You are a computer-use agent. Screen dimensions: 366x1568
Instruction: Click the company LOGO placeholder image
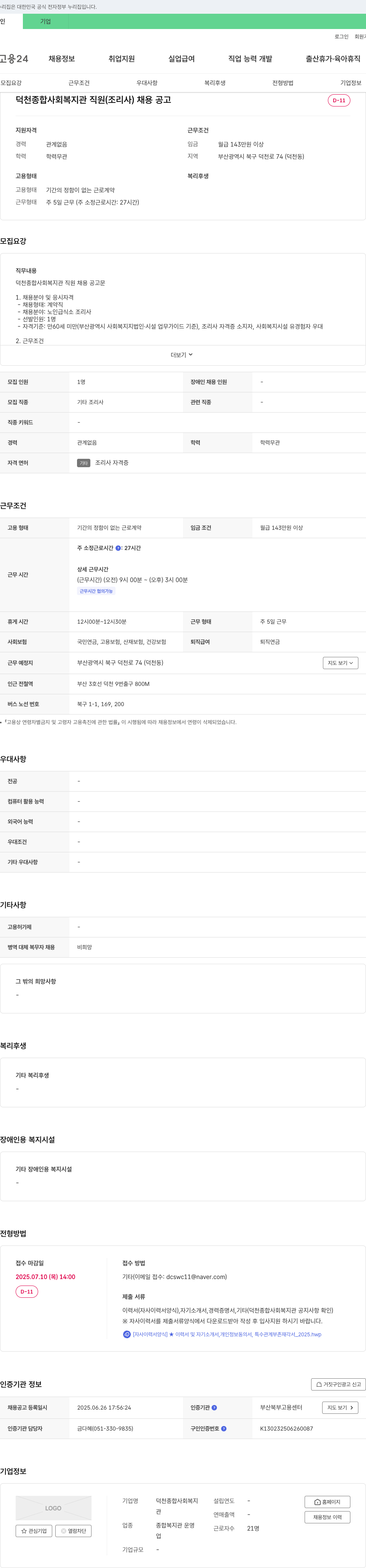[x=53, y=1508]
